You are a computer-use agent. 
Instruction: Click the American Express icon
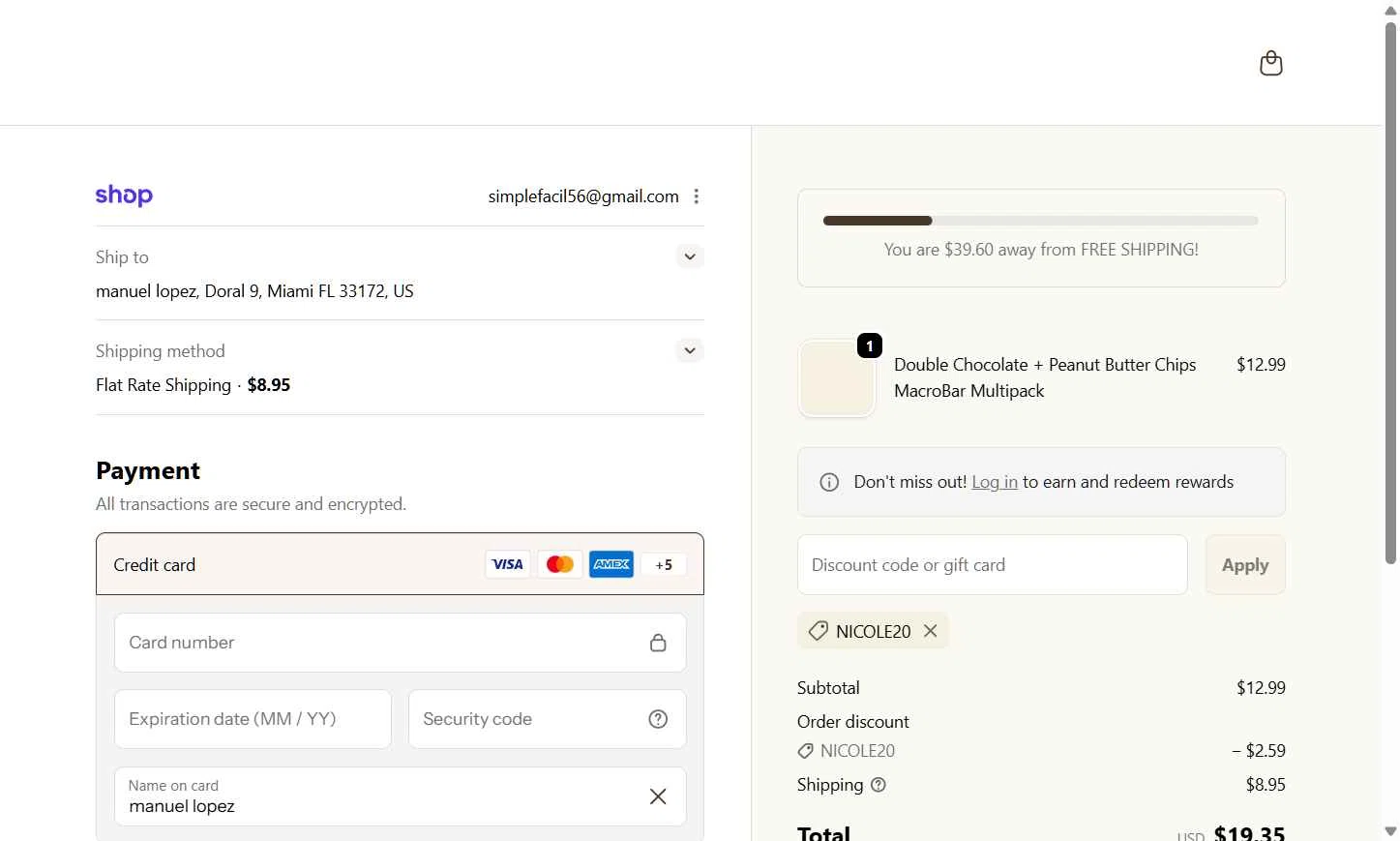(611, 564)
